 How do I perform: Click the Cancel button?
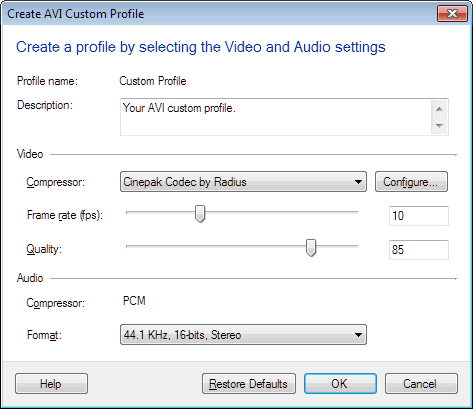point(421,384)
